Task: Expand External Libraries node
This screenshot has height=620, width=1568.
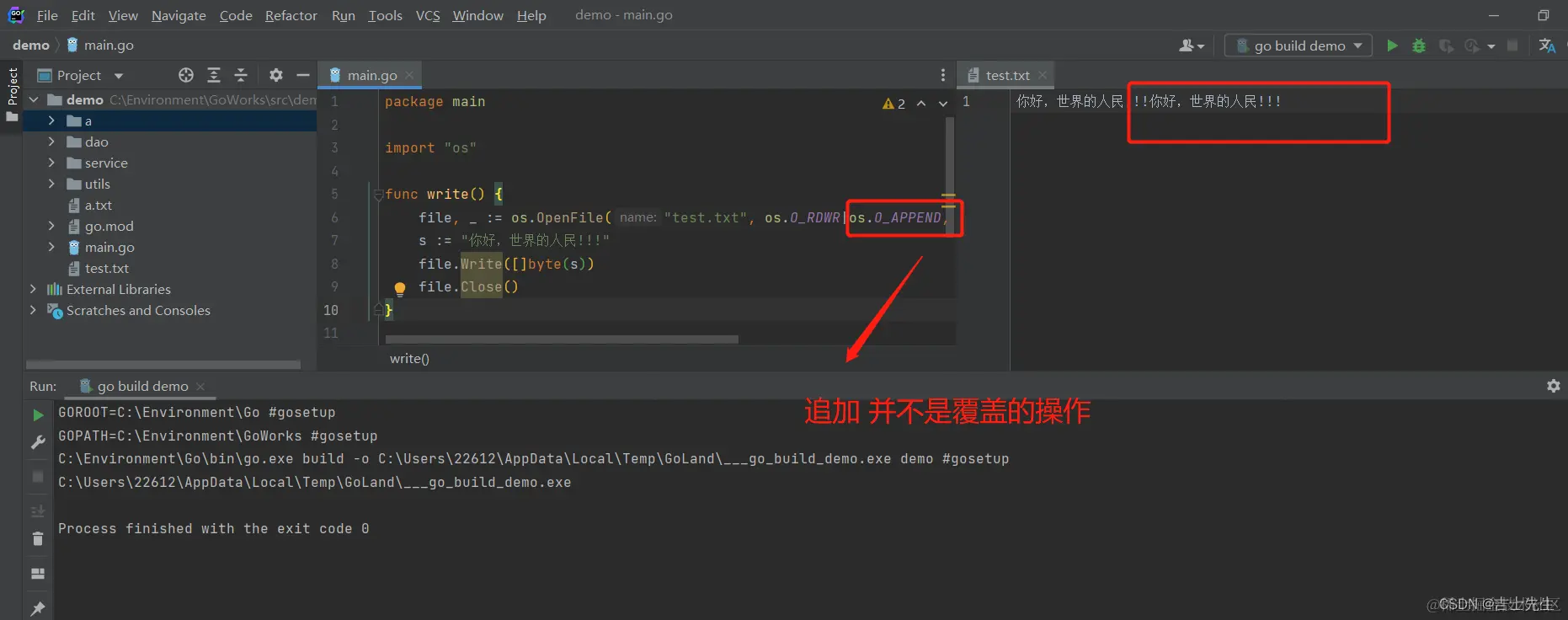Action: coord(34,289)
